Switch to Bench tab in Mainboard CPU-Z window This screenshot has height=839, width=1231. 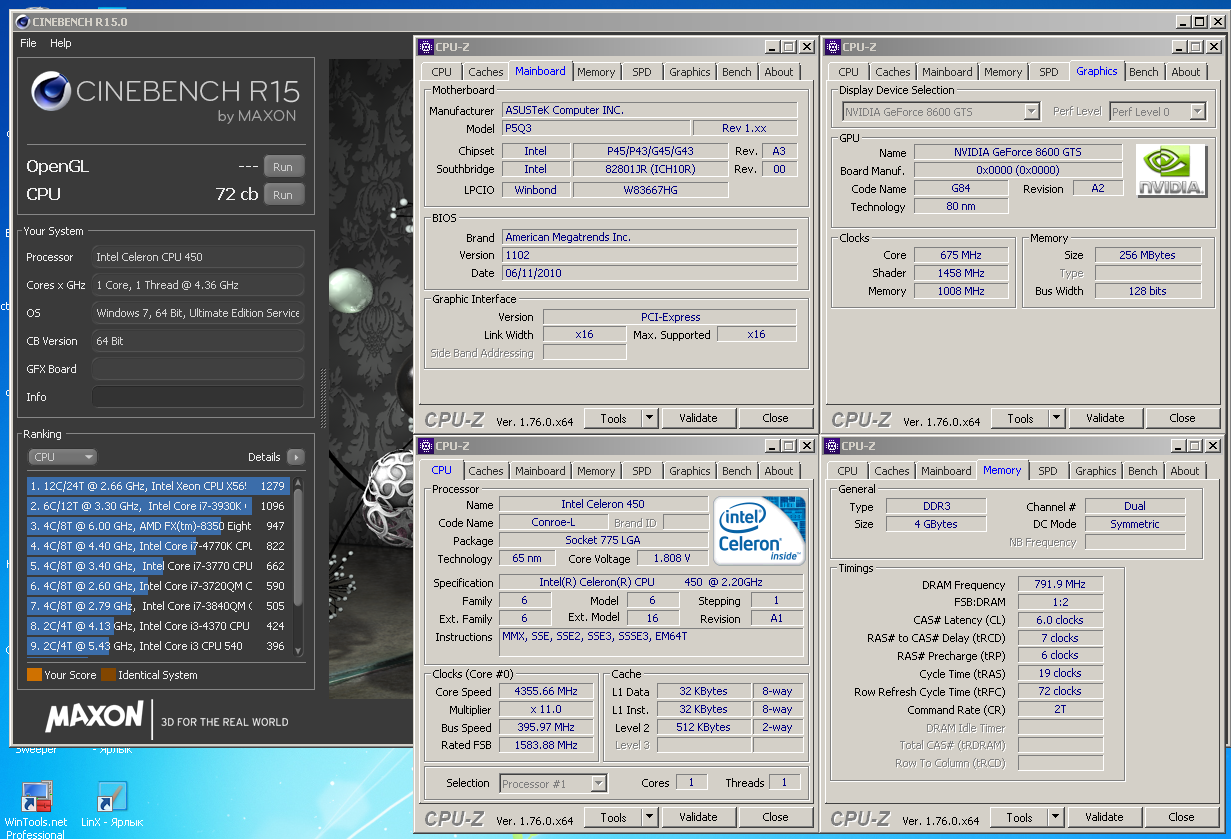737,72
